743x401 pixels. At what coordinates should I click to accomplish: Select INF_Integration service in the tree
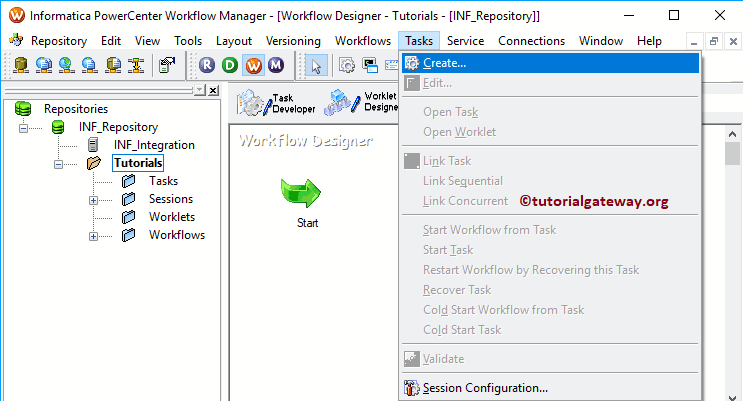click(x=154, y=145)
